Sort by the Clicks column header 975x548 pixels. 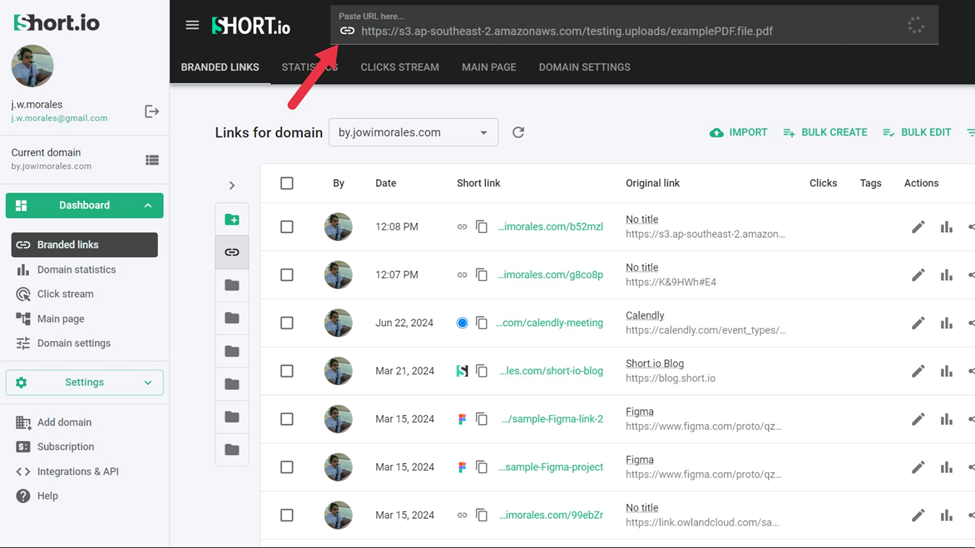coord(823,183)
